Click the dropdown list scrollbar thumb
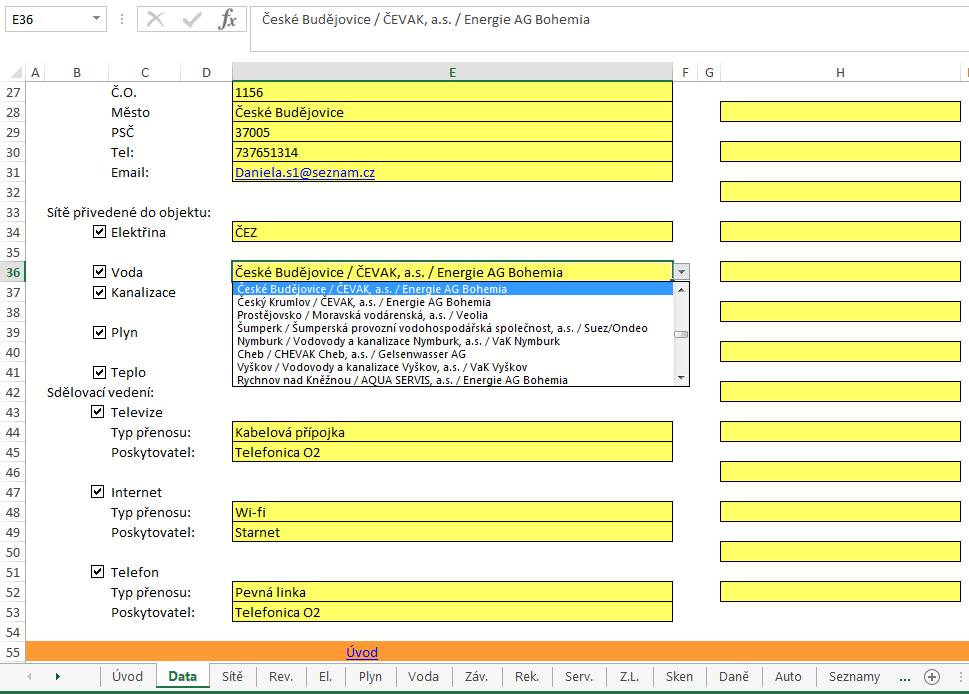Image resolution: width=969 pixels, height=694 pixels. 681,334
